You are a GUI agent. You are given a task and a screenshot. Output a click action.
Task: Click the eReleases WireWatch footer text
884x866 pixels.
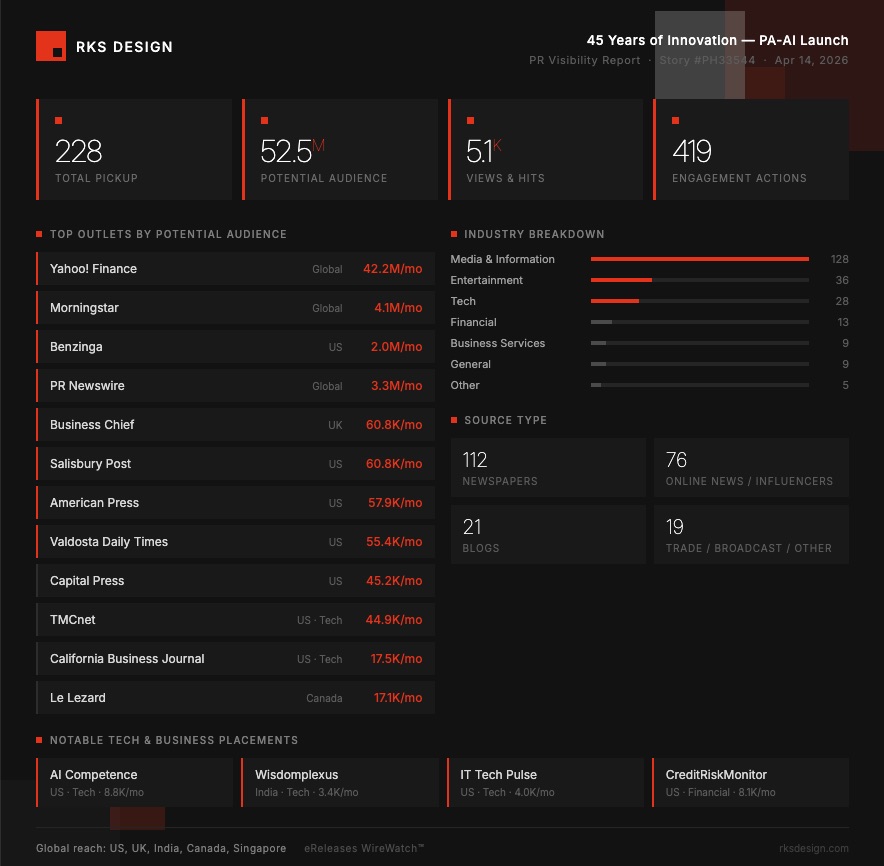pos(364,849)
